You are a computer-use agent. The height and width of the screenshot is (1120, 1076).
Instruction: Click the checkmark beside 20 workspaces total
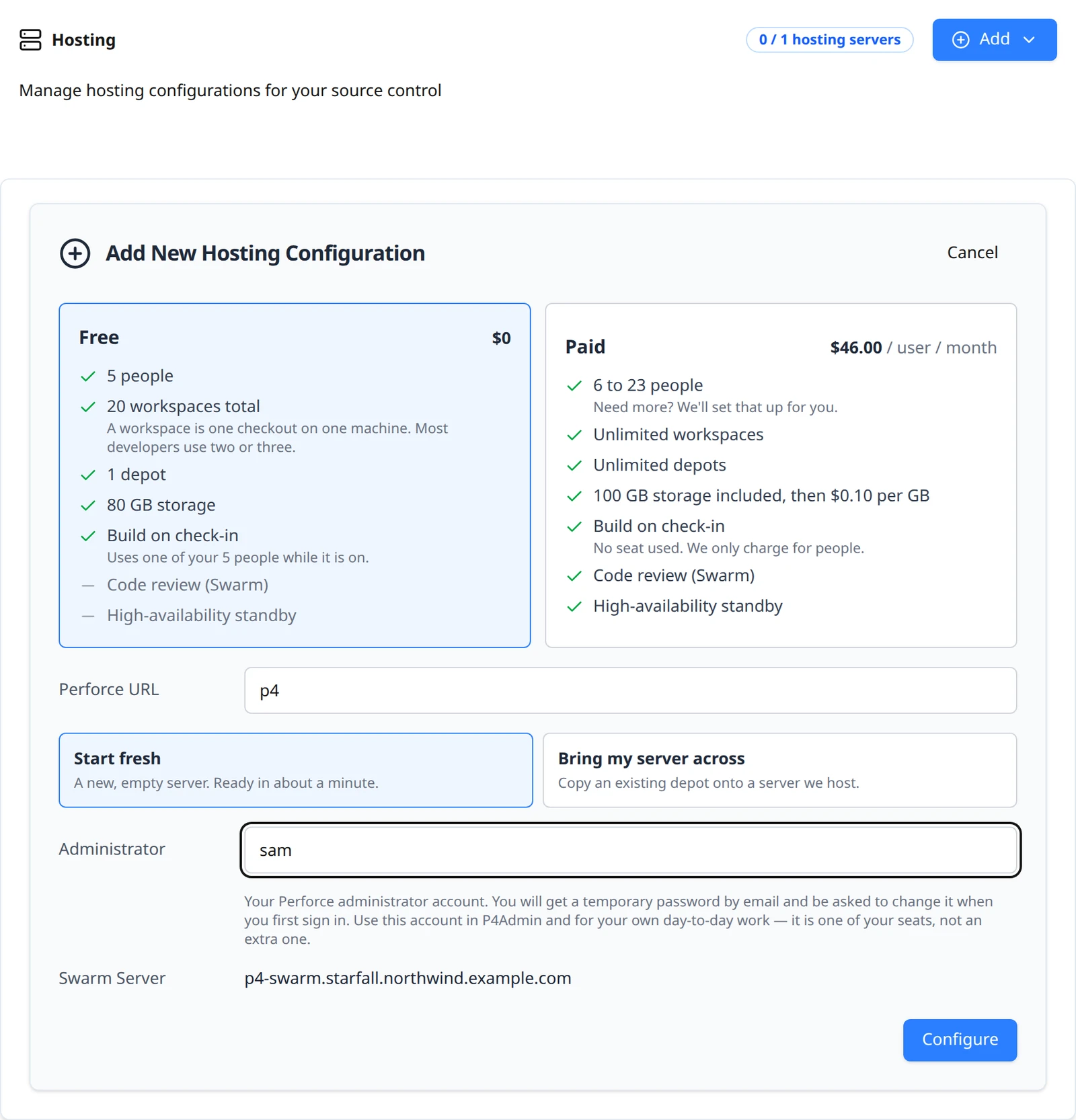[88, 407]
